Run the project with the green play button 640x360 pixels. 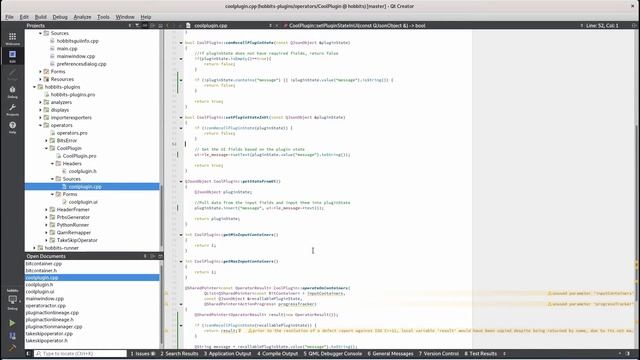(12, 323)
